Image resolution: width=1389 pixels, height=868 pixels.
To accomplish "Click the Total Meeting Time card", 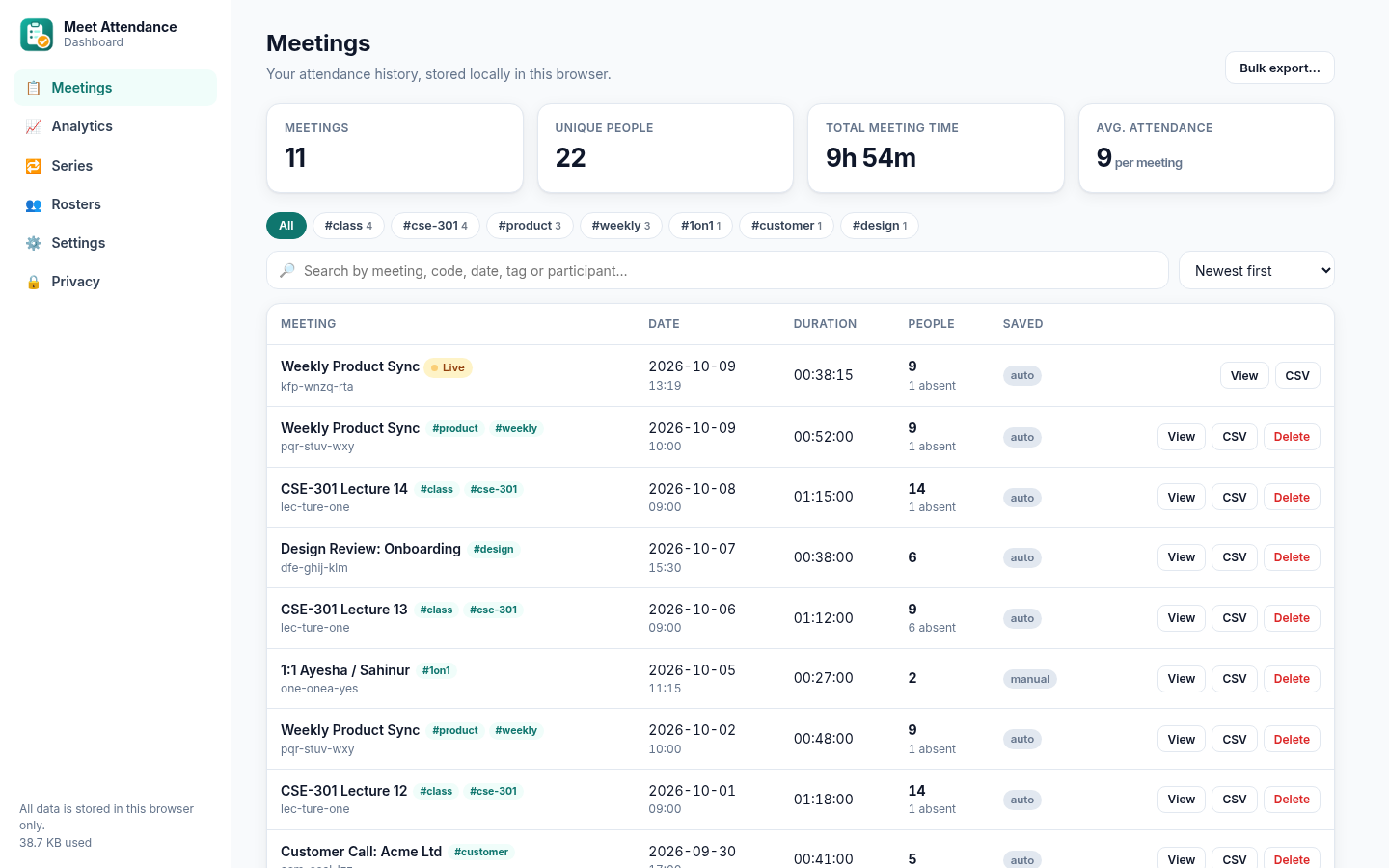I will (936, 149).
